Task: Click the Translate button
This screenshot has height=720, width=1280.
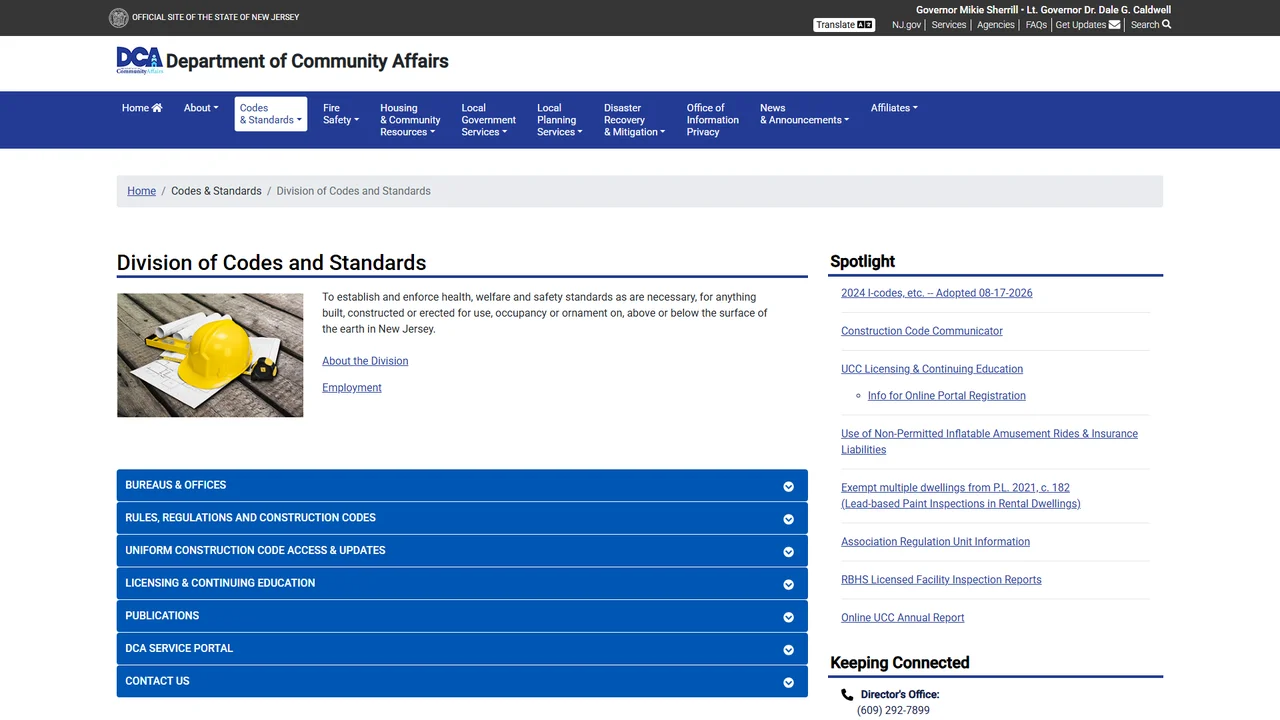Action: click(844, 25)
